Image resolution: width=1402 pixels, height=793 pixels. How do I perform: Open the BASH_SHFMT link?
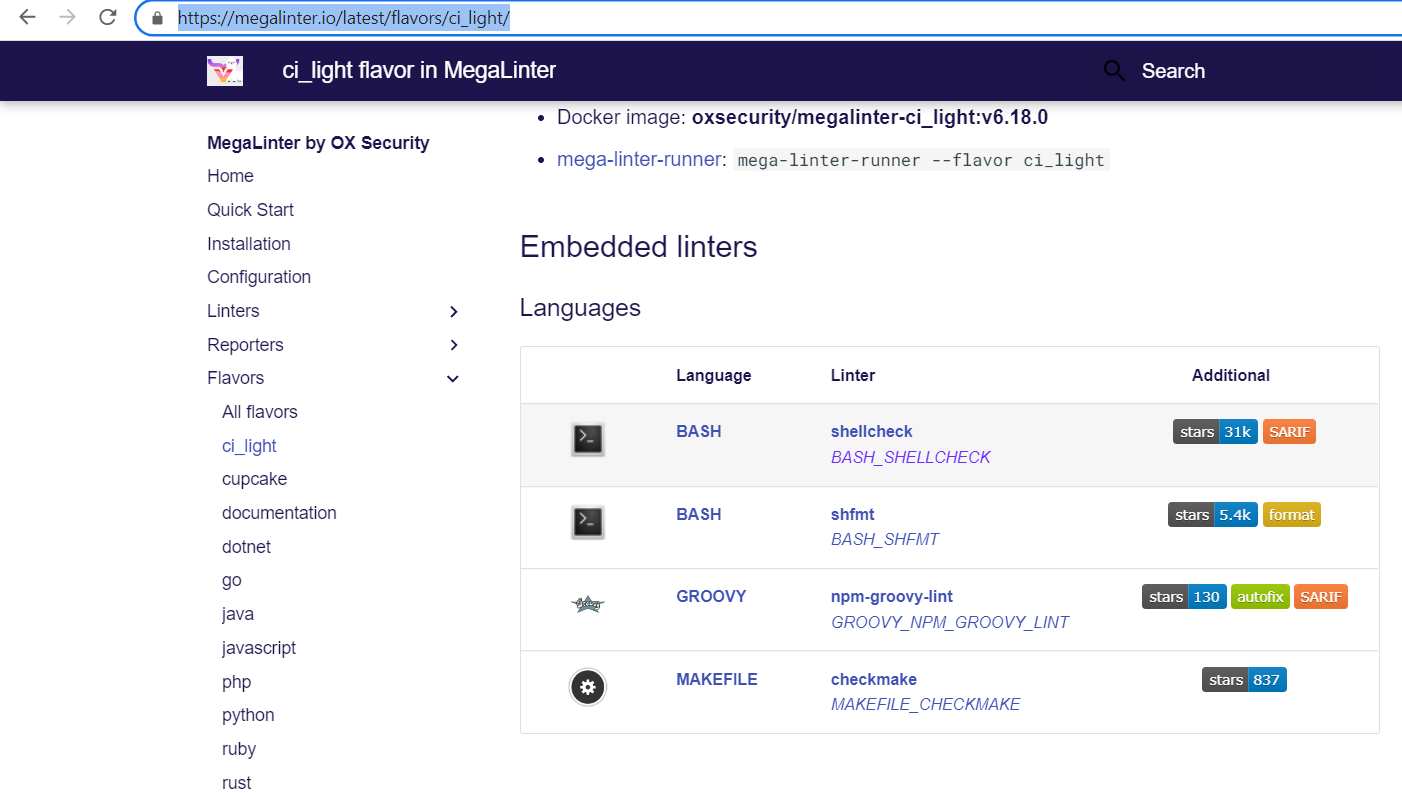[885, 540]
